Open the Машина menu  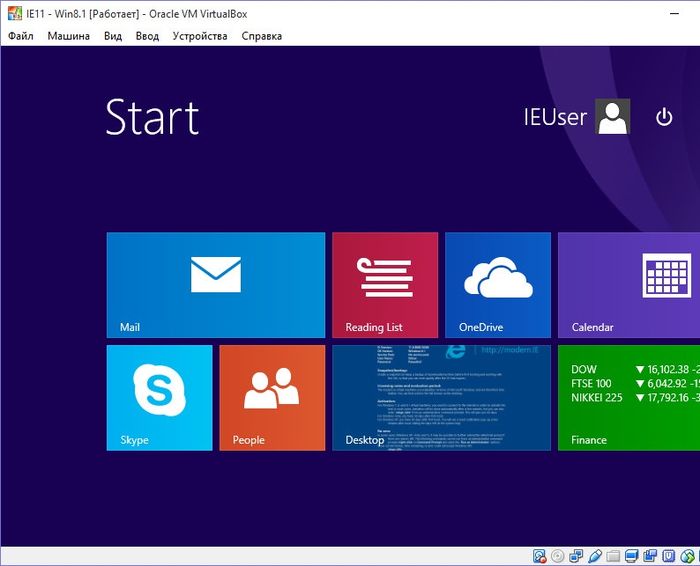pos(68,36)
